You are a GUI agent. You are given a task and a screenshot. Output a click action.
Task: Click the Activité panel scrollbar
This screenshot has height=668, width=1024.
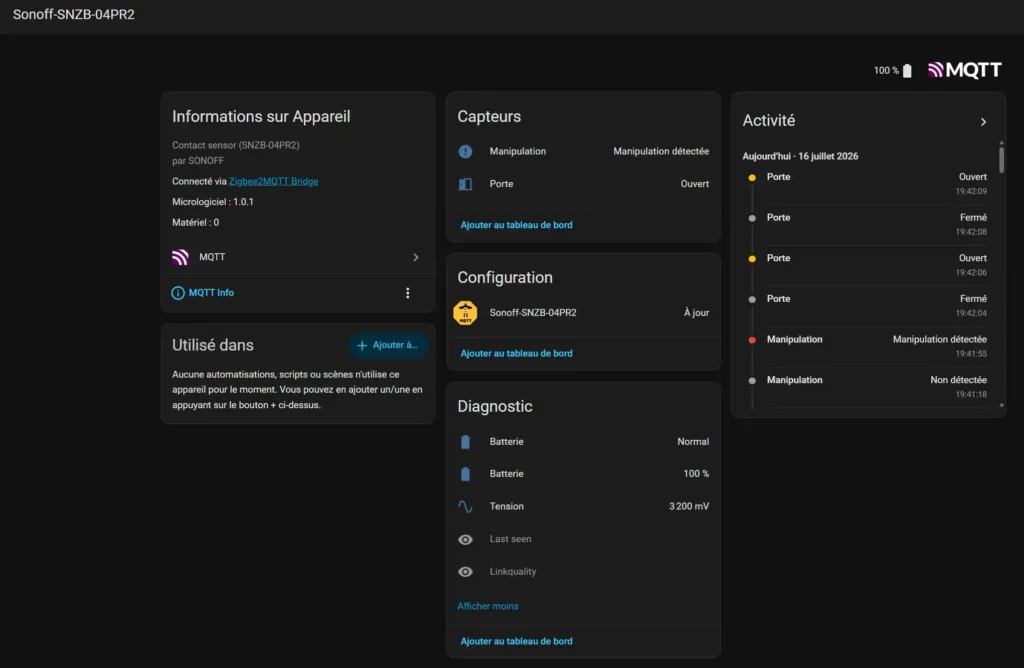pyautogui.click(x=1001, y=159)
